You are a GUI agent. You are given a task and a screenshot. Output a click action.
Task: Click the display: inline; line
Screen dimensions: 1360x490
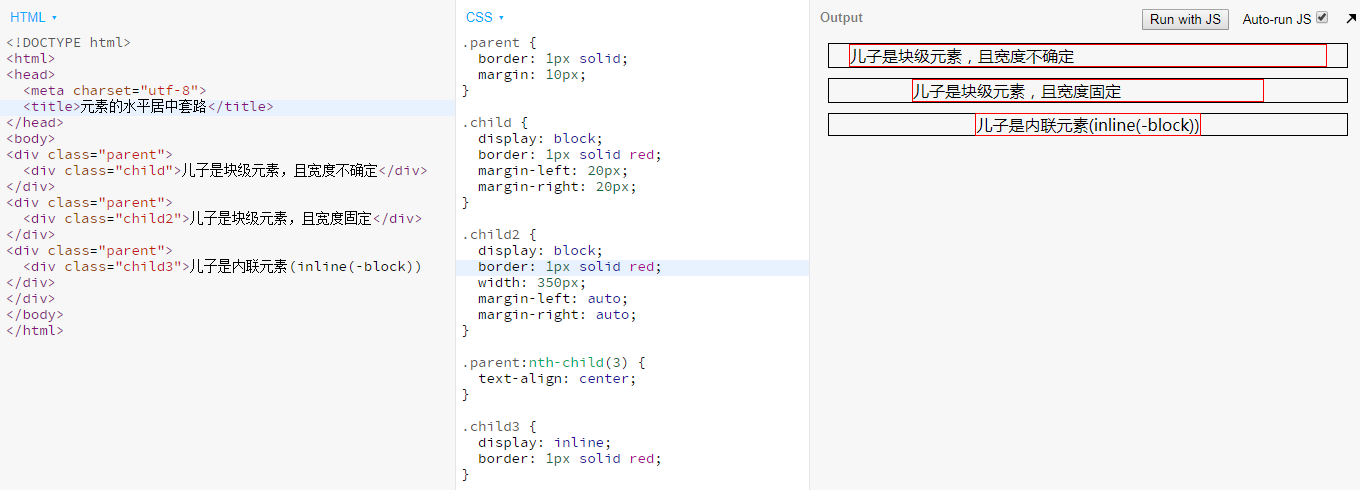[544, 442]
